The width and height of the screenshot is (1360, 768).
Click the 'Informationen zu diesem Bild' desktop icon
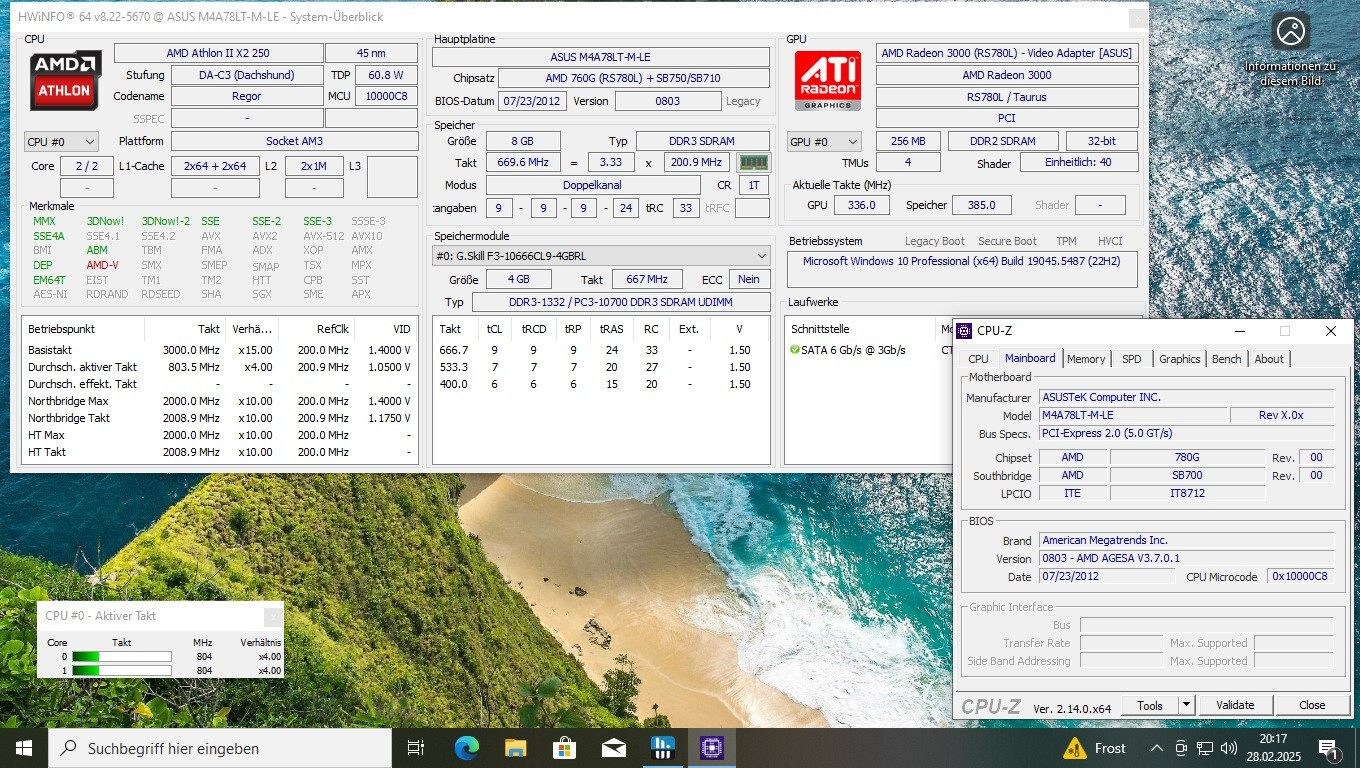coord(1290,49)
